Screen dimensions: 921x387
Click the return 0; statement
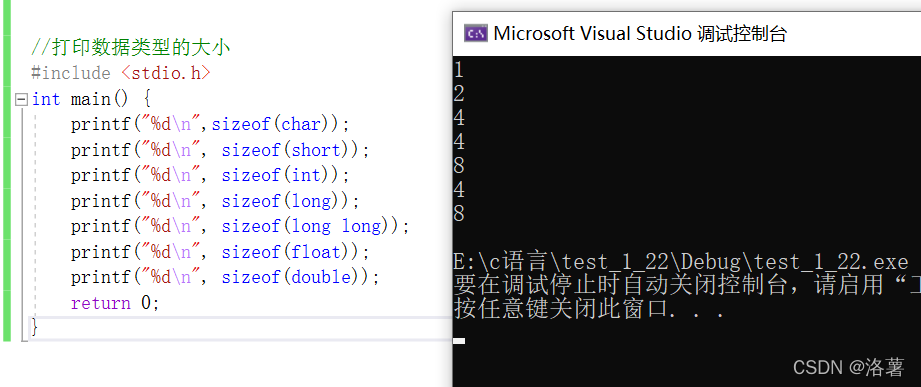pyautogui.click(x=115, y=304)
